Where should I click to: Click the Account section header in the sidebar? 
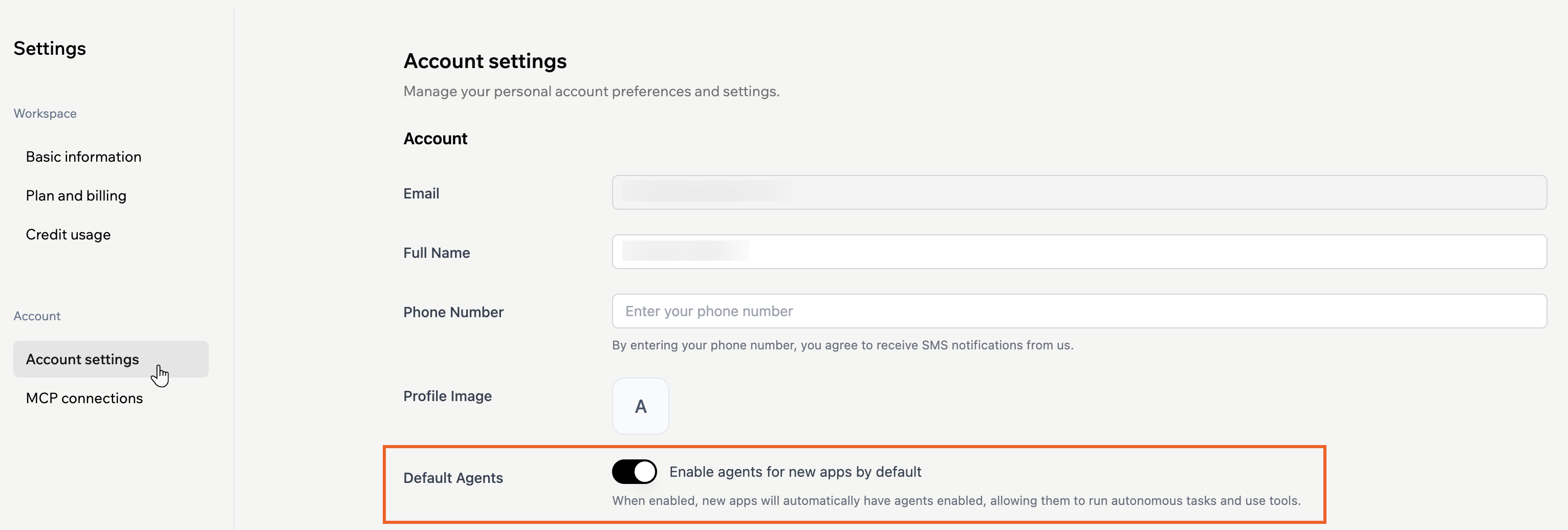[37, 317]
